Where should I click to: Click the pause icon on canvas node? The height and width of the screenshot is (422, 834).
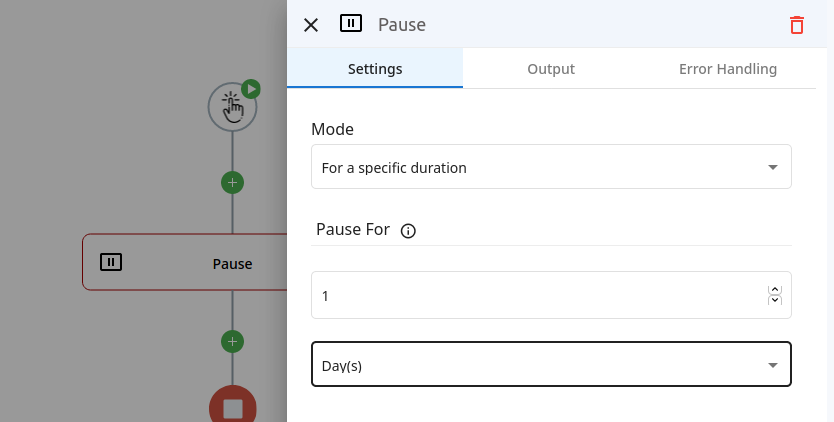(111, 262)
